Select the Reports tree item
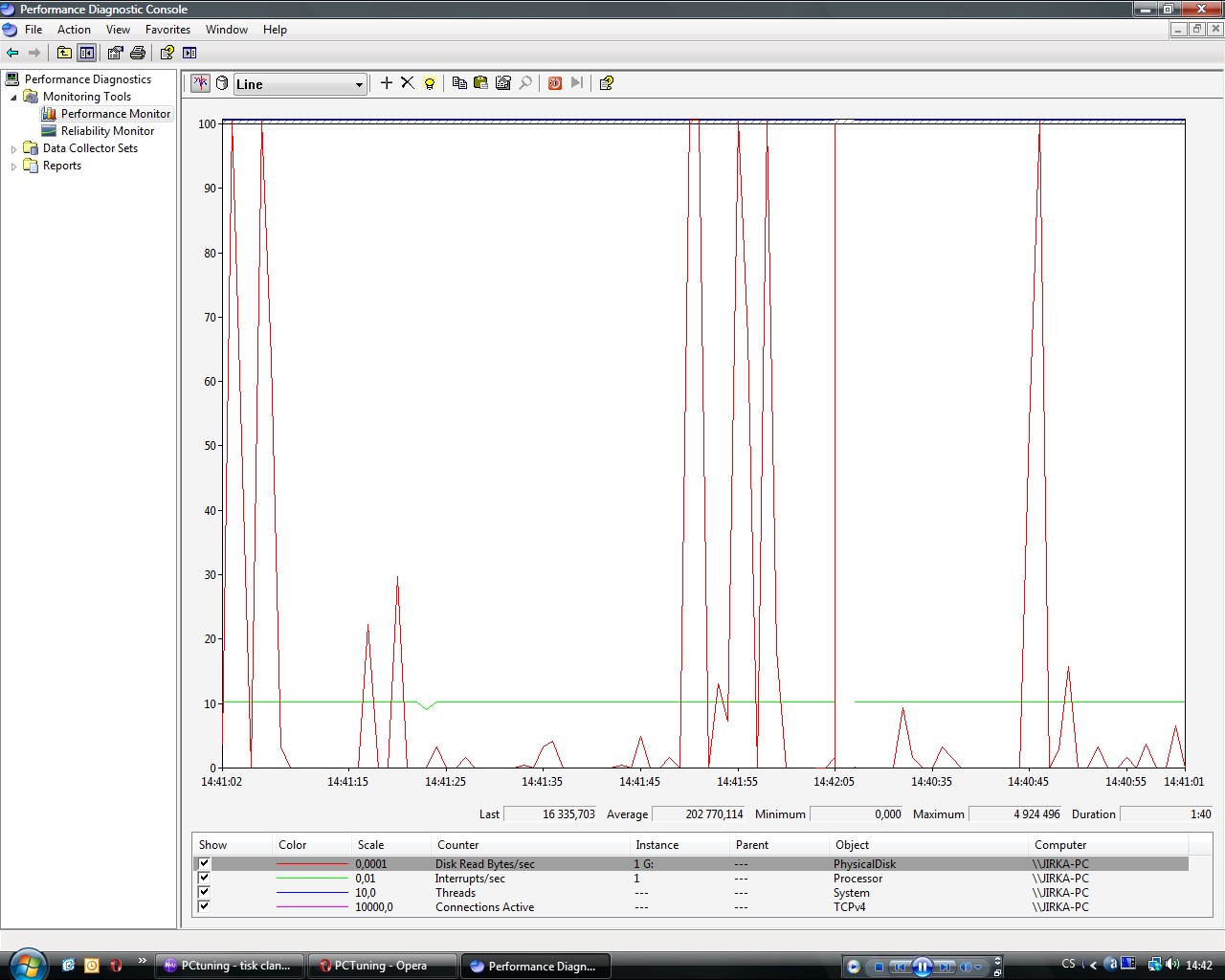Image resolution: width=1225 pixels, height=980 pixels. [62, 166]
